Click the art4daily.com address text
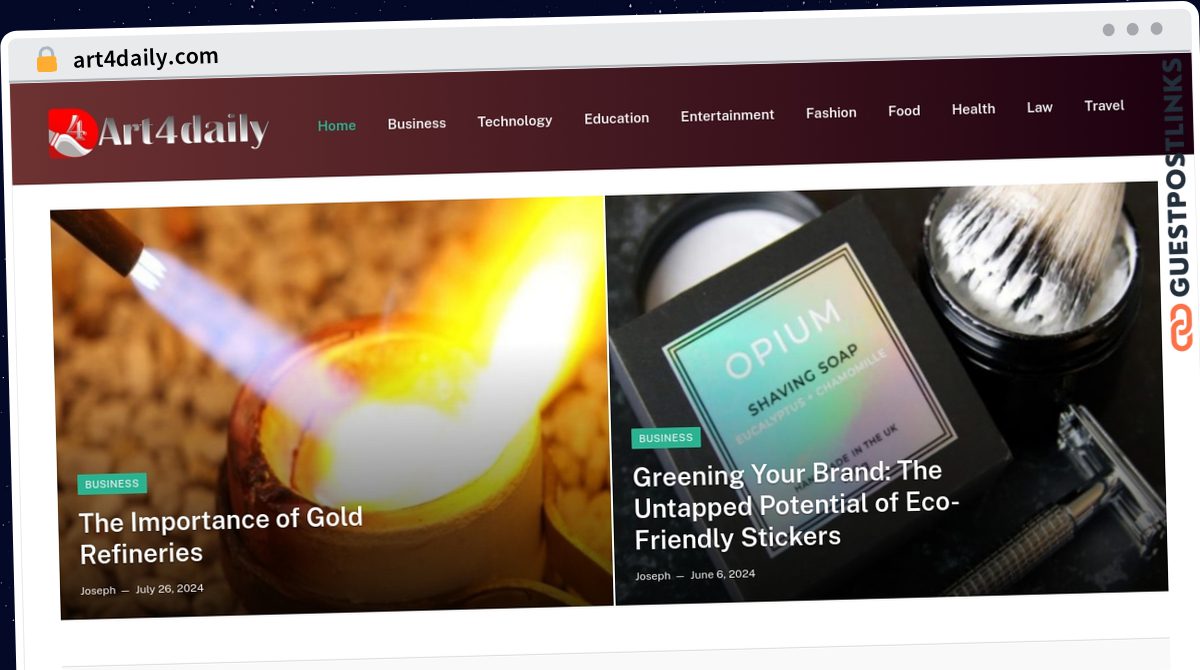Screen dimensions: 1200x670 (x=146, y=58)
